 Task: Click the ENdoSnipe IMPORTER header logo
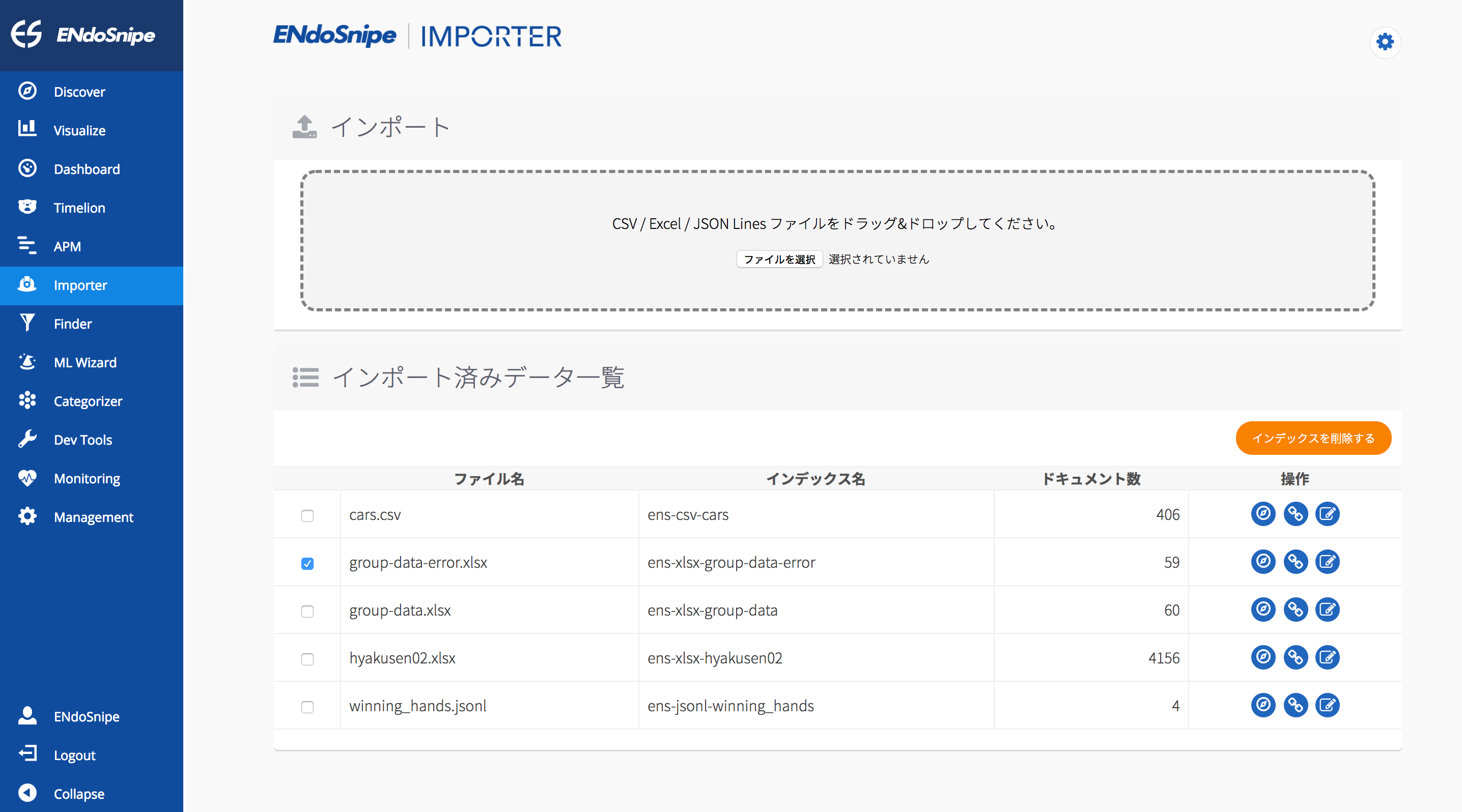click(x=418, y=36)
